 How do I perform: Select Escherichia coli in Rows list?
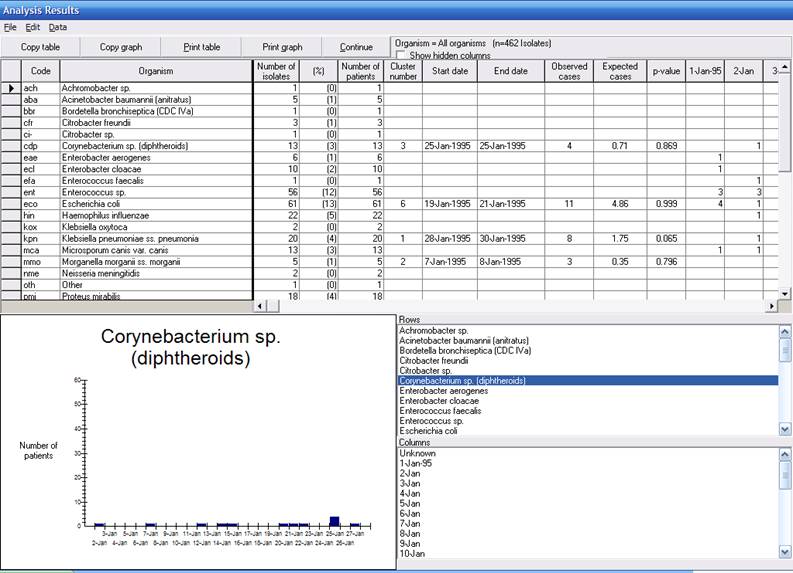(x=428, y=431)
